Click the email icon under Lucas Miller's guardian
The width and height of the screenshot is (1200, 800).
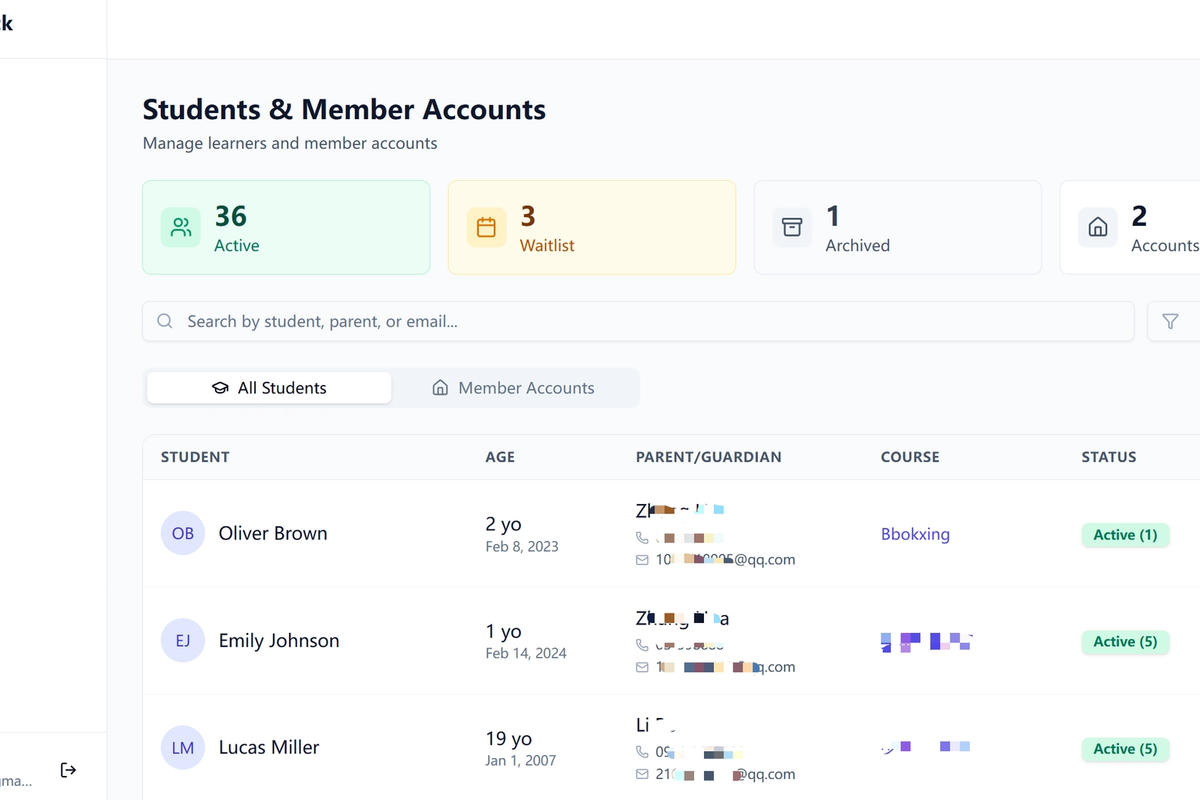[642, 774]
